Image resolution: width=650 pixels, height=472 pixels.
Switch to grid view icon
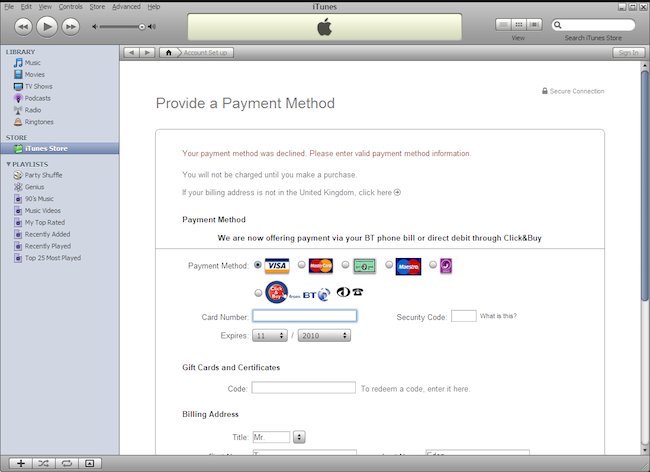pyautogui.click(x=519, y=25)
